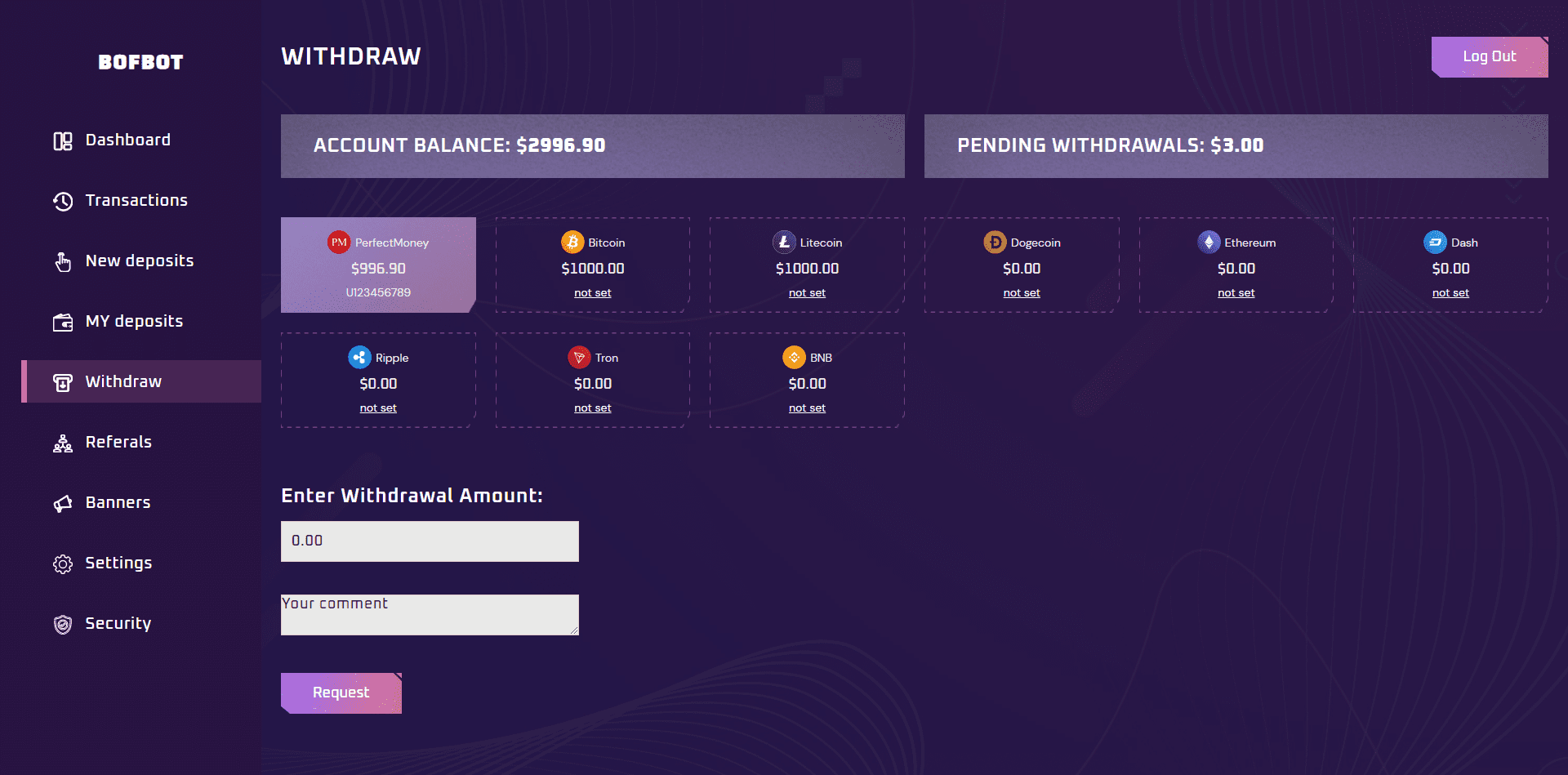Open the Transactions menu item
The height and width of the screenshot is (775, 1568).
136,200
